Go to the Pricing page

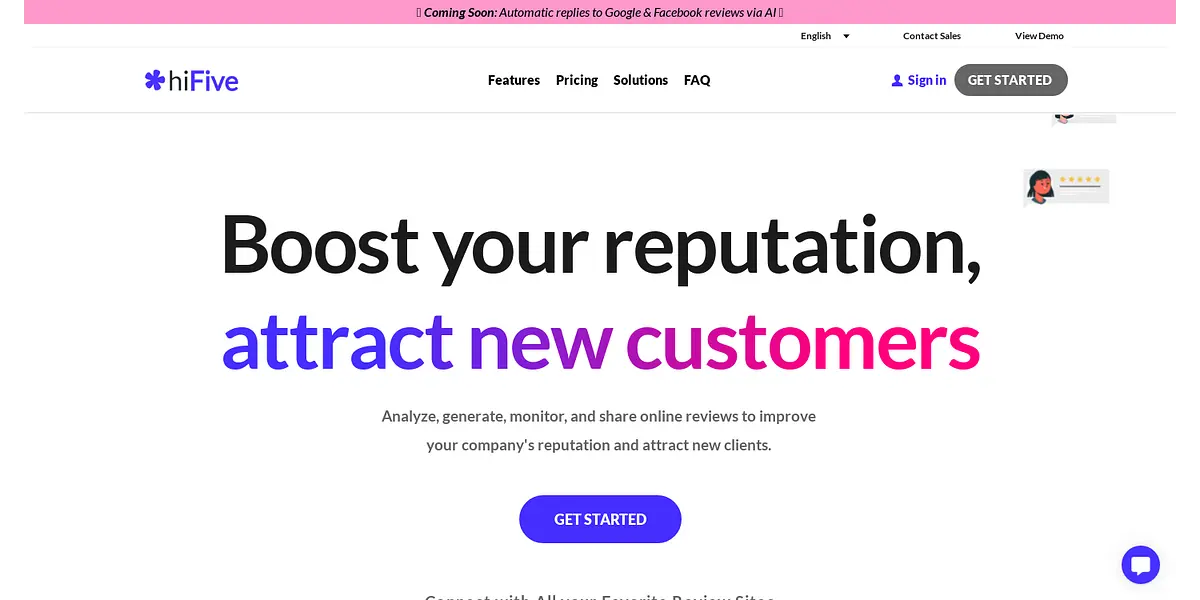tap(577, 80)
